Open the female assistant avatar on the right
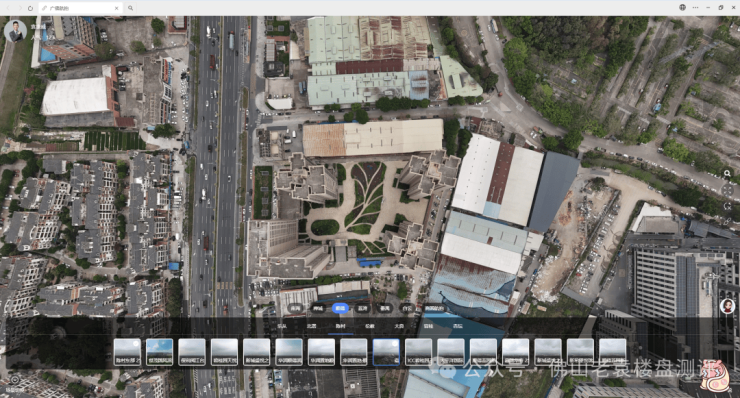740x398 pixels. (727, 306)
